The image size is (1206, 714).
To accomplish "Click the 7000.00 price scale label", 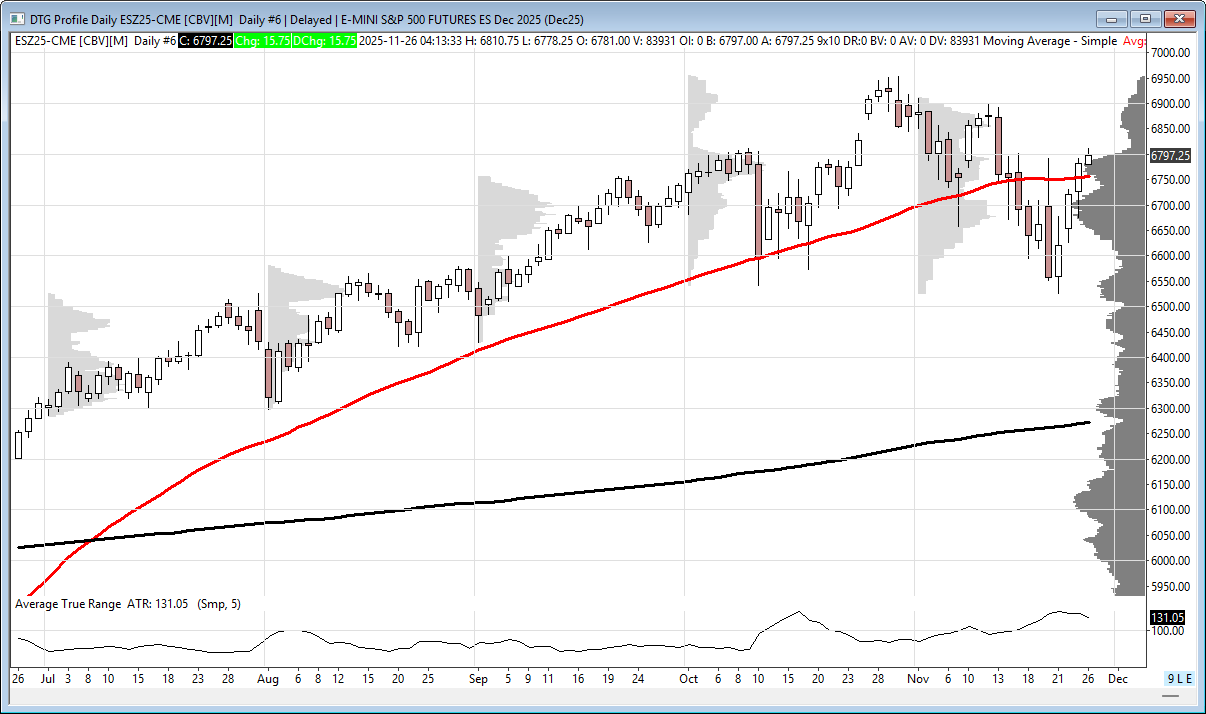I will [1168, 53].
